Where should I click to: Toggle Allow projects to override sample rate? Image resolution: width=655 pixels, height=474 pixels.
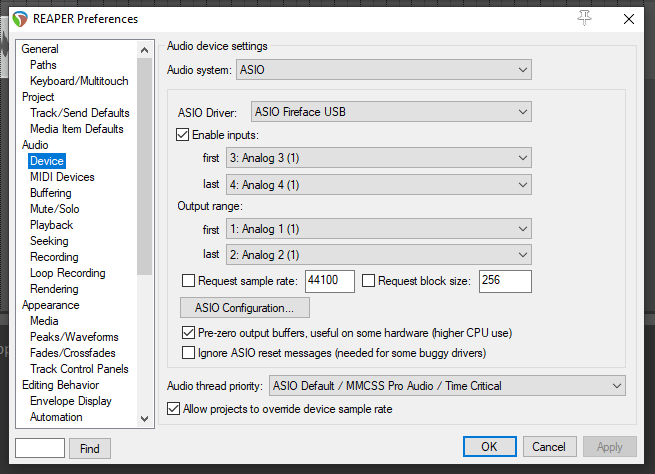(175, 409)
